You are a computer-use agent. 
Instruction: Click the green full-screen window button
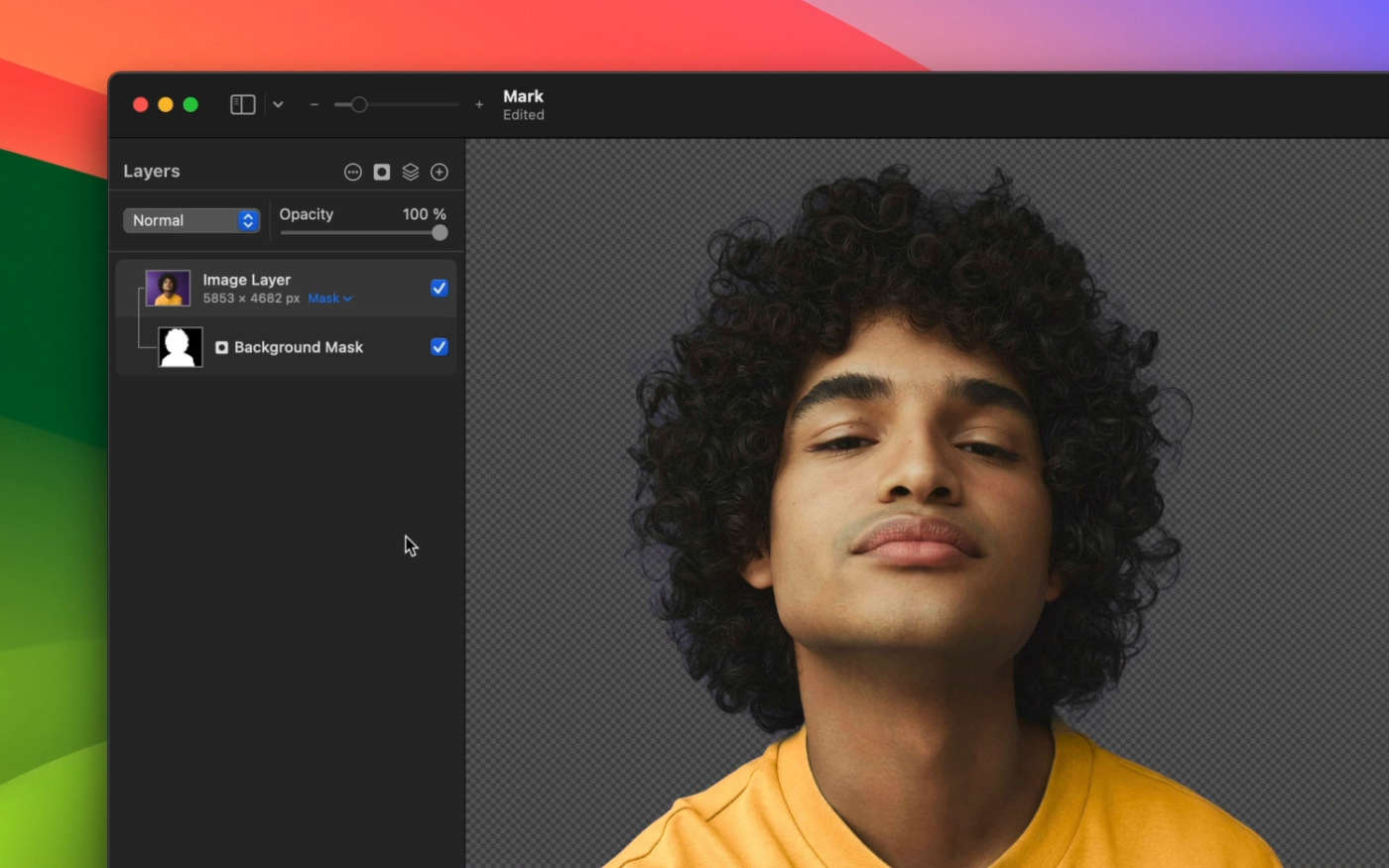pos(190,104)
